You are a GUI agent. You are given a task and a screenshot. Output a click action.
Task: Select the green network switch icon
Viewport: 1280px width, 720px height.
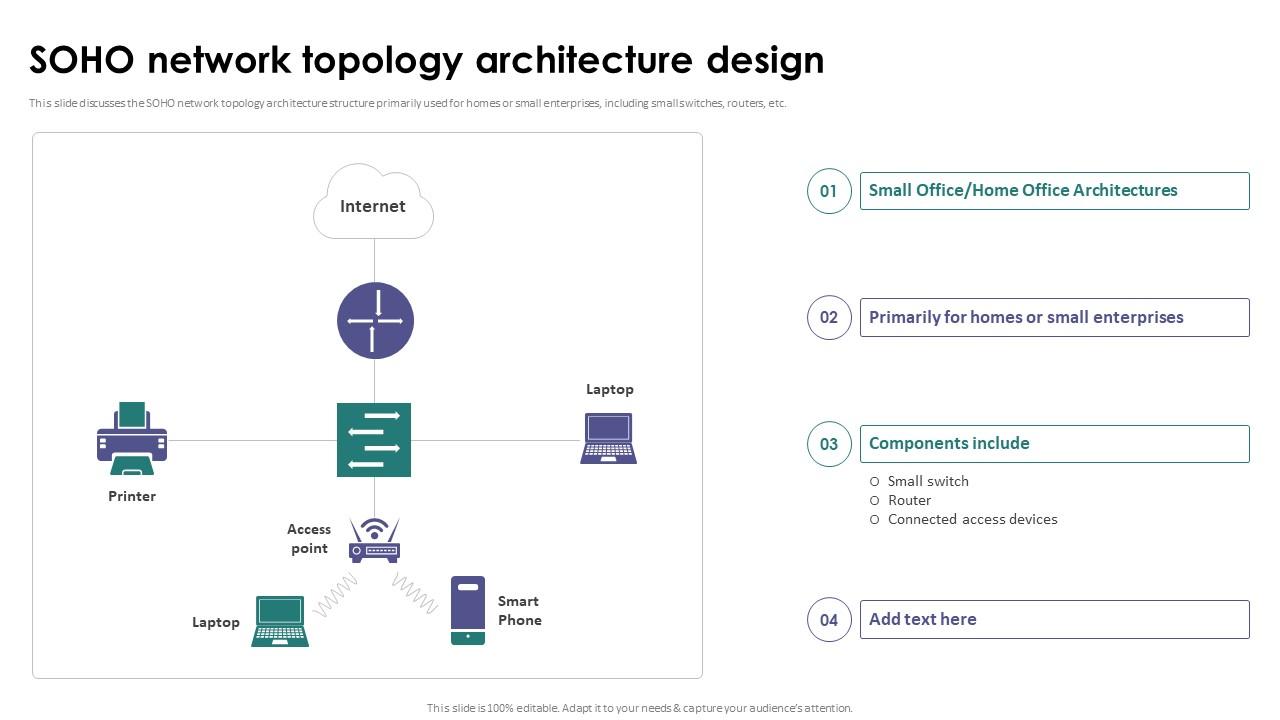click(x=374, y=440)
